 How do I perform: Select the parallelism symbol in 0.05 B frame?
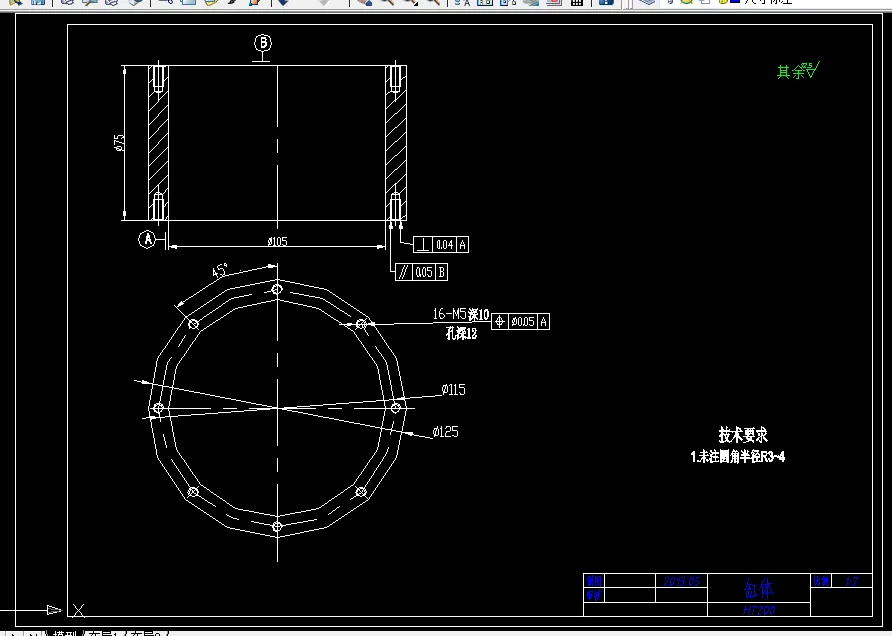pyautogui.click(x=403, y=272)
